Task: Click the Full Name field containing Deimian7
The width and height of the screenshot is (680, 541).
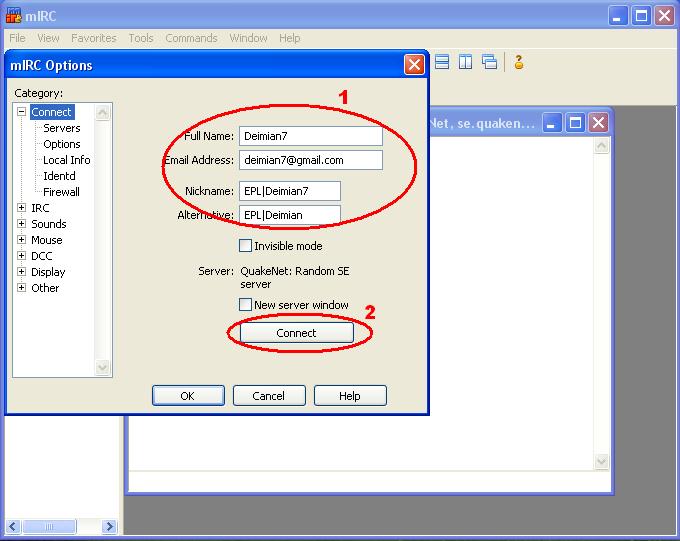Action: (311, 136)
